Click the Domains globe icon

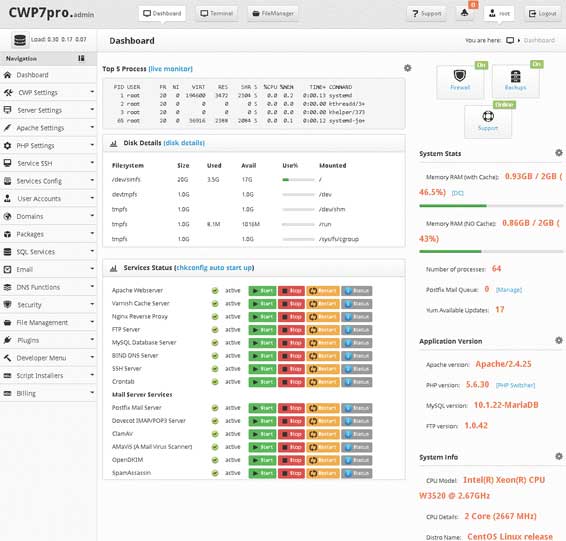[7, 216]
